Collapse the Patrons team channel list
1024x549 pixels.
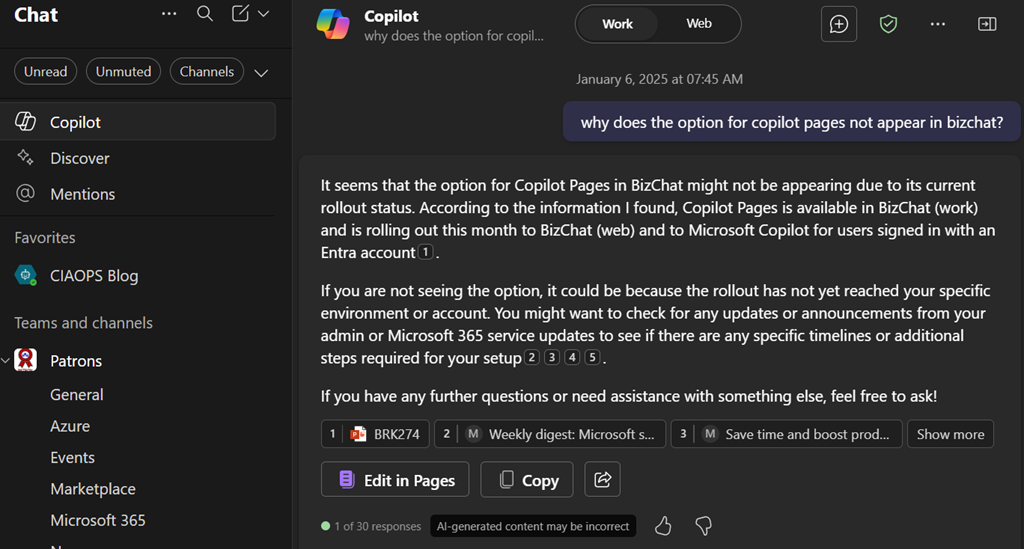click(6, 361)
